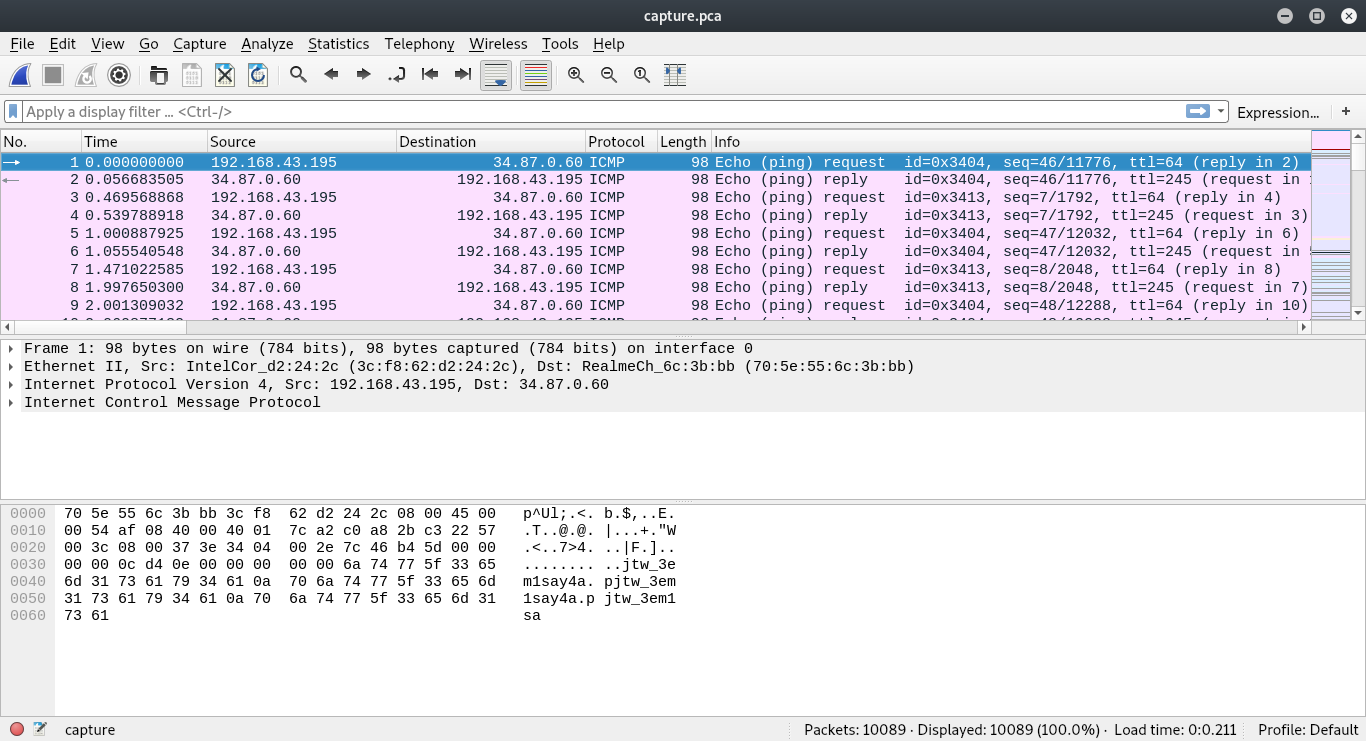Click packet list vertical scrollbar down arrow
Screen dimensions: 1366x741
point(1358,313)
